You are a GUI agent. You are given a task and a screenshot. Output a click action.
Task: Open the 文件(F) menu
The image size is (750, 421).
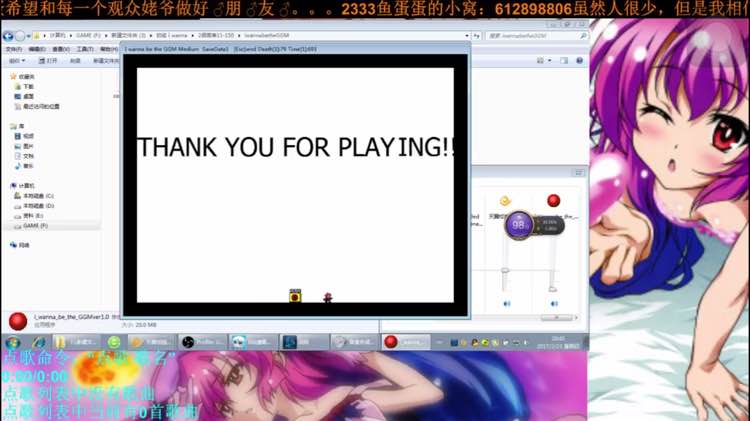(x=14, y=49)
